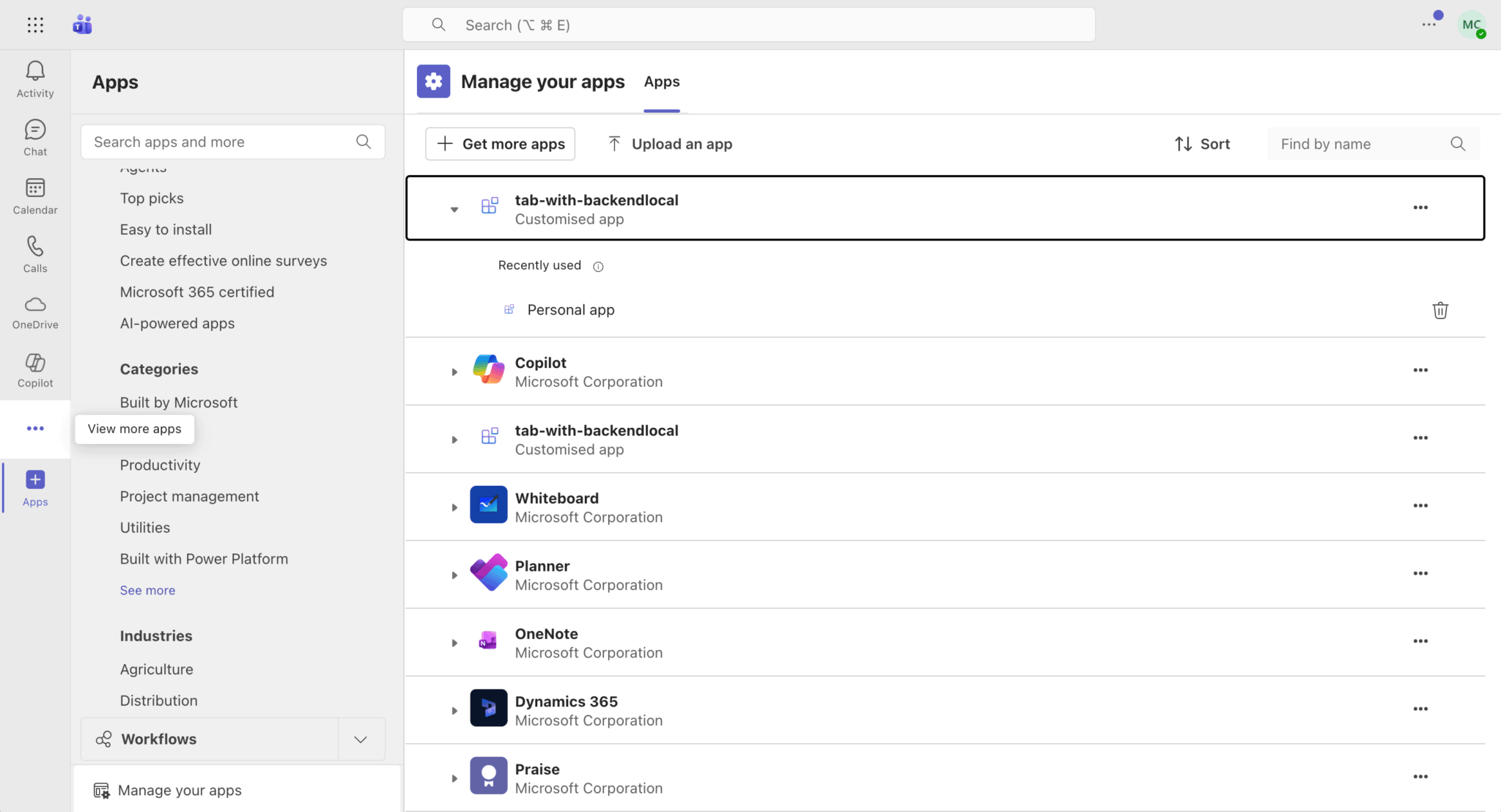
Task: Click the Sort button
Action: (1202, 144)
